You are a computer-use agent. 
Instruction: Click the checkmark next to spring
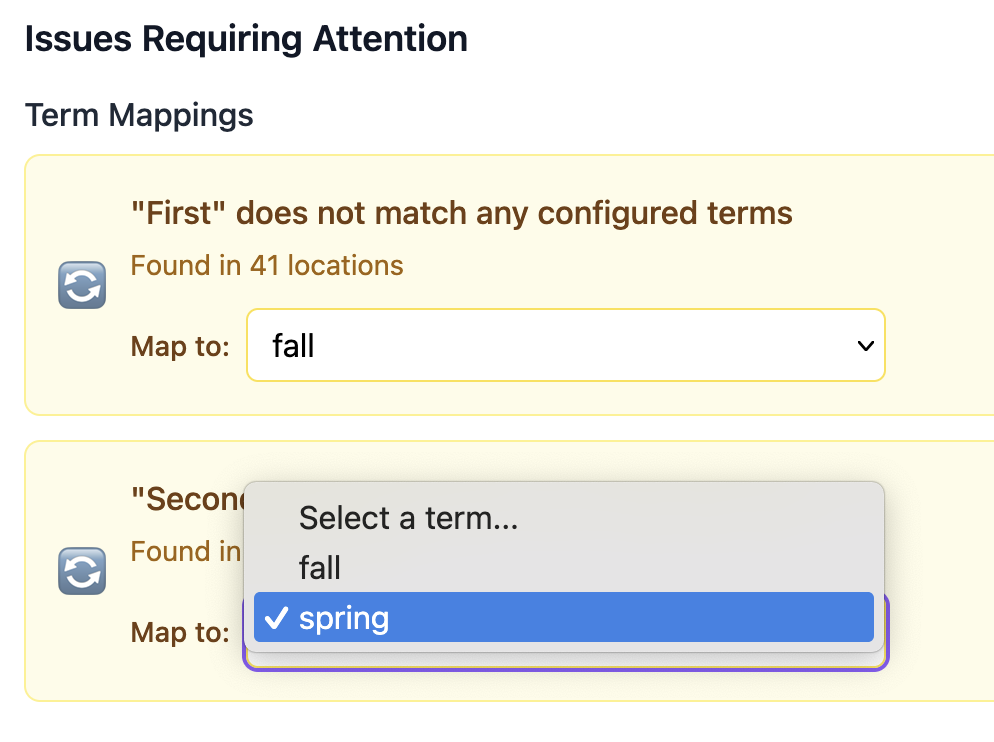click(273, 618)
